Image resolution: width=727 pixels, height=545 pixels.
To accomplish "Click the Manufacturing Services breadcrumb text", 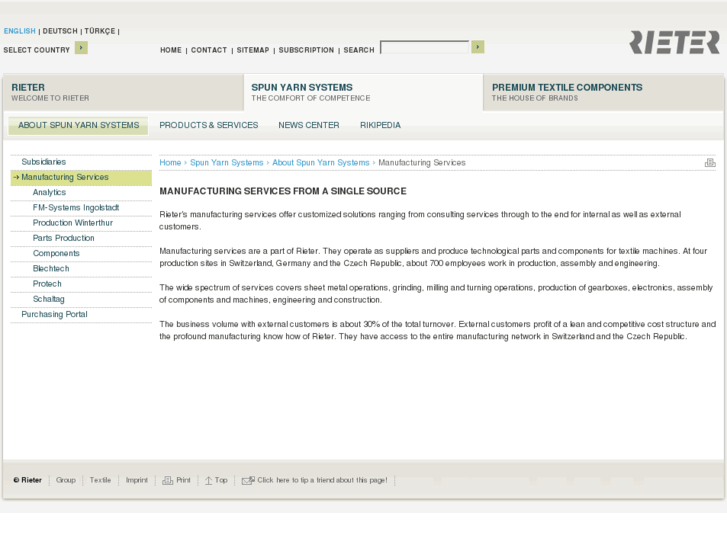I will 422,163.
